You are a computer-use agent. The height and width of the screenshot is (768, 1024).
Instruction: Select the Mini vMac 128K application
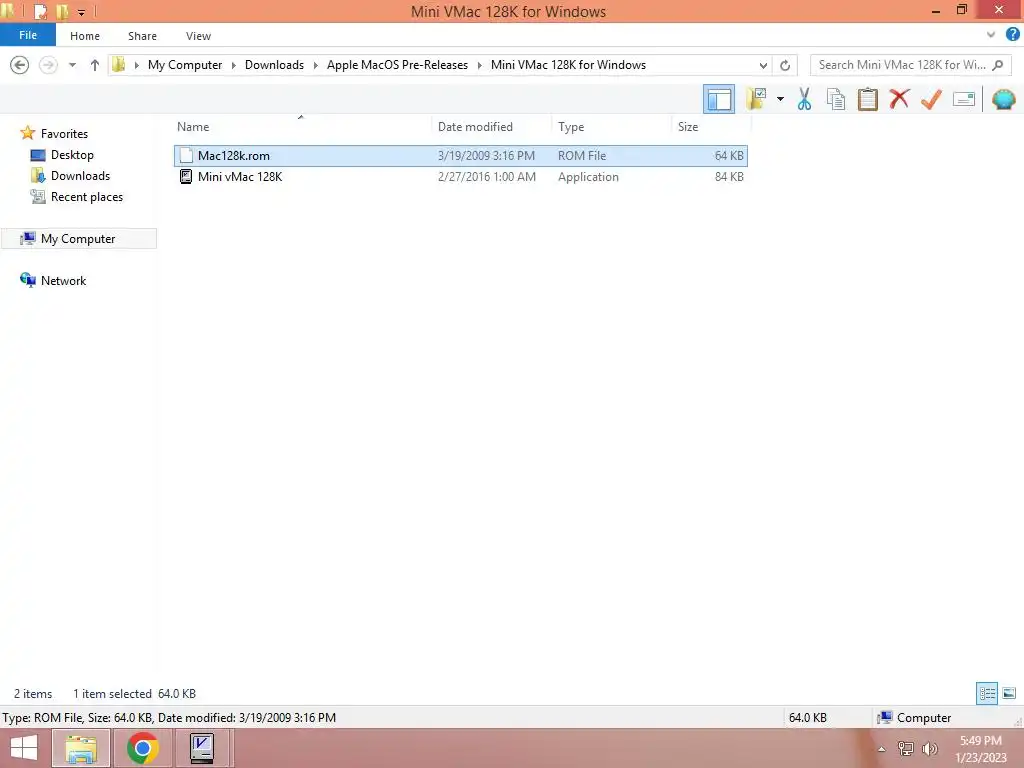point(461,176)
